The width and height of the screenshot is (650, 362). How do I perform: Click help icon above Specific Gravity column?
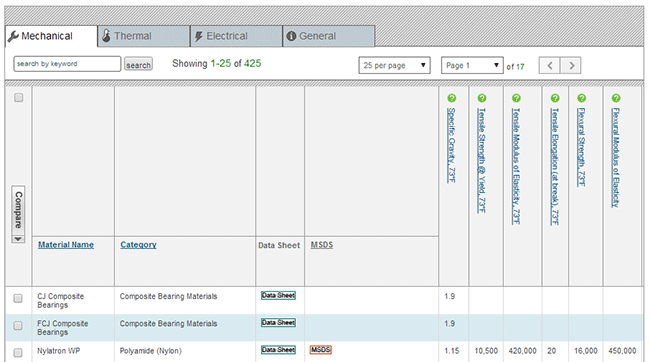coord(451,98)
